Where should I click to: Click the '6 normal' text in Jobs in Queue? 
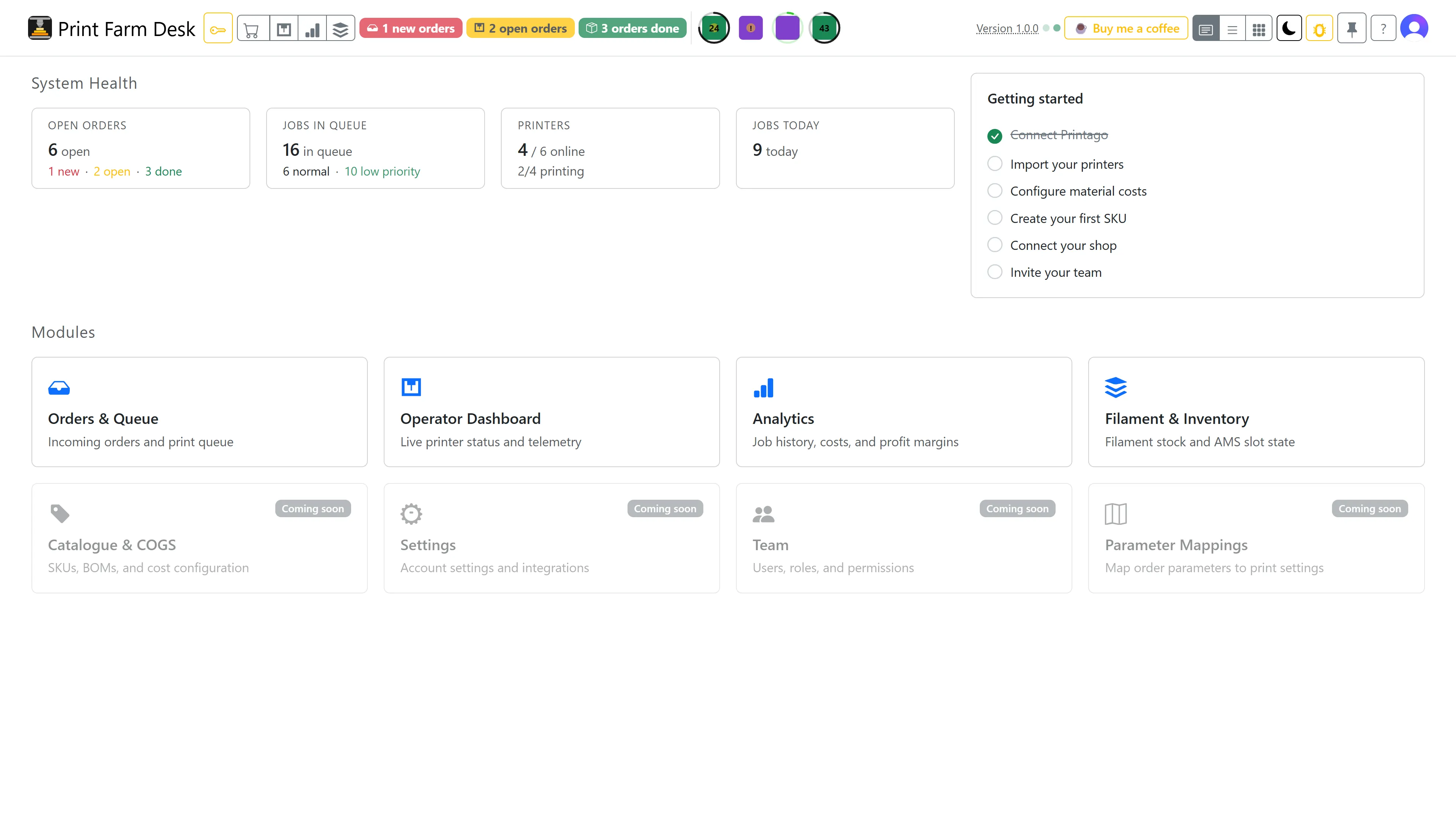pos(306,171)
